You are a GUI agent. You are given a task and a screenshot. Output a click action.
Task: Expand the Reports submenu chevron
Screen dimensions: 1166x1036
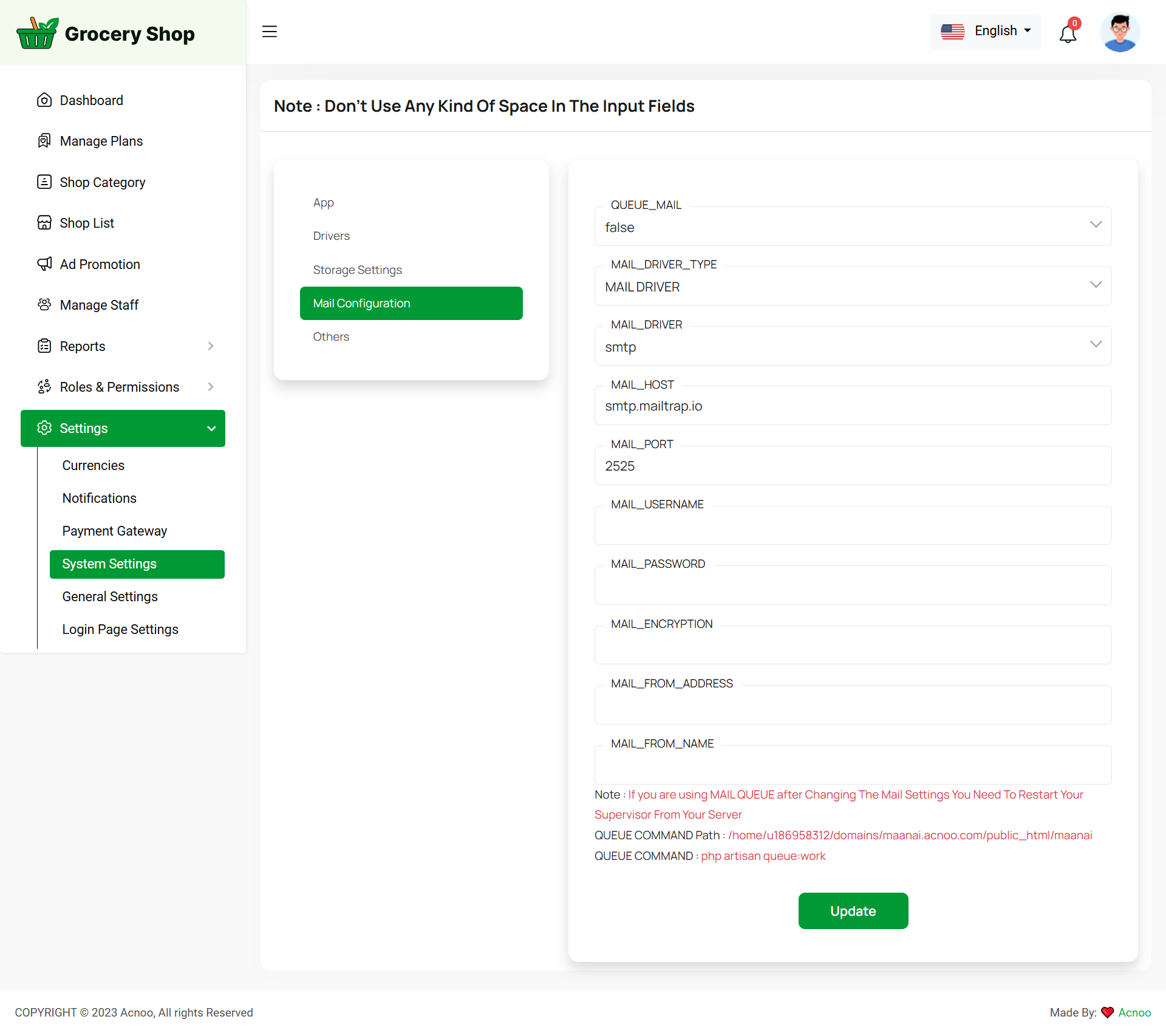point(211,346)
